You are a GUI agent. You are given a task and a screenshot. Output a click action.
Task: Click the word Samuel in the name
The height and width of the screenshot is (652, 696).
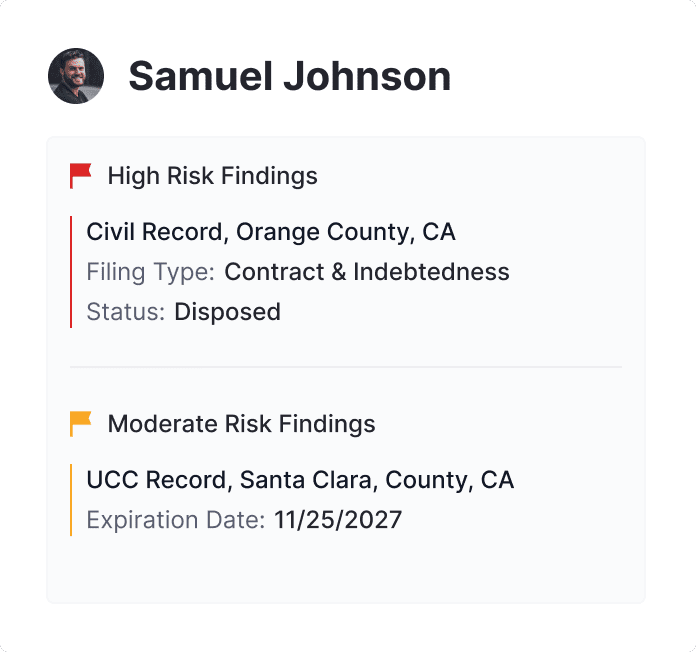coord(202,76)
